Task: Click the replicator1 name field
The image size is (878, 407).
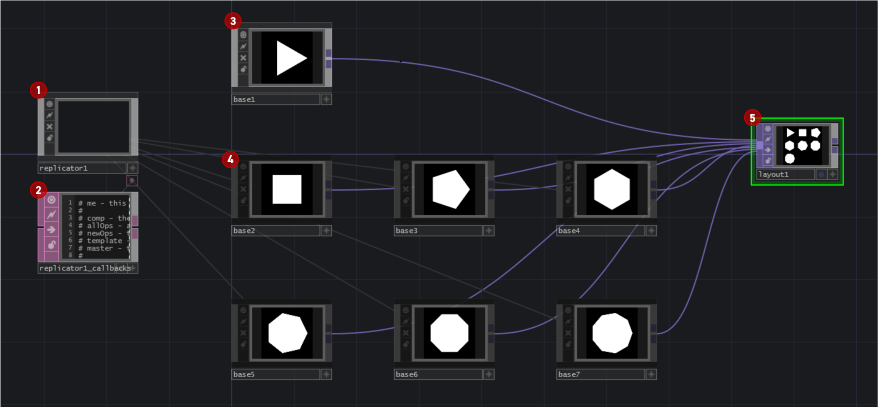Action: pyautogui.click(x=82, y=168)
